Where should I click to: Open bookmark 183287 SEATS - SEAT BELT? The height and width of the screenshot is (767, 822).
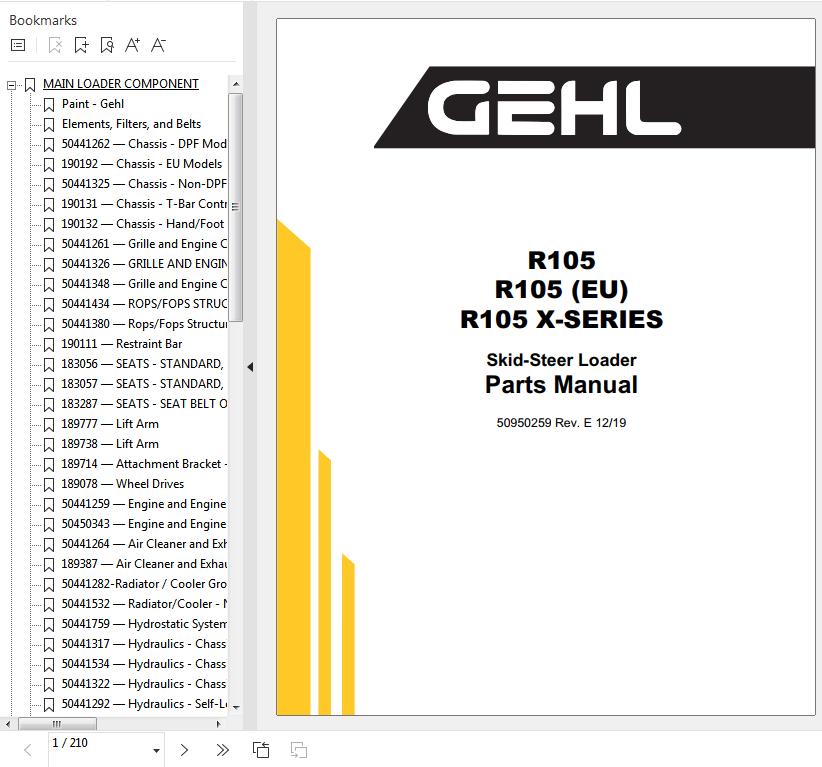pyautogui.click(x=144, y=404)
